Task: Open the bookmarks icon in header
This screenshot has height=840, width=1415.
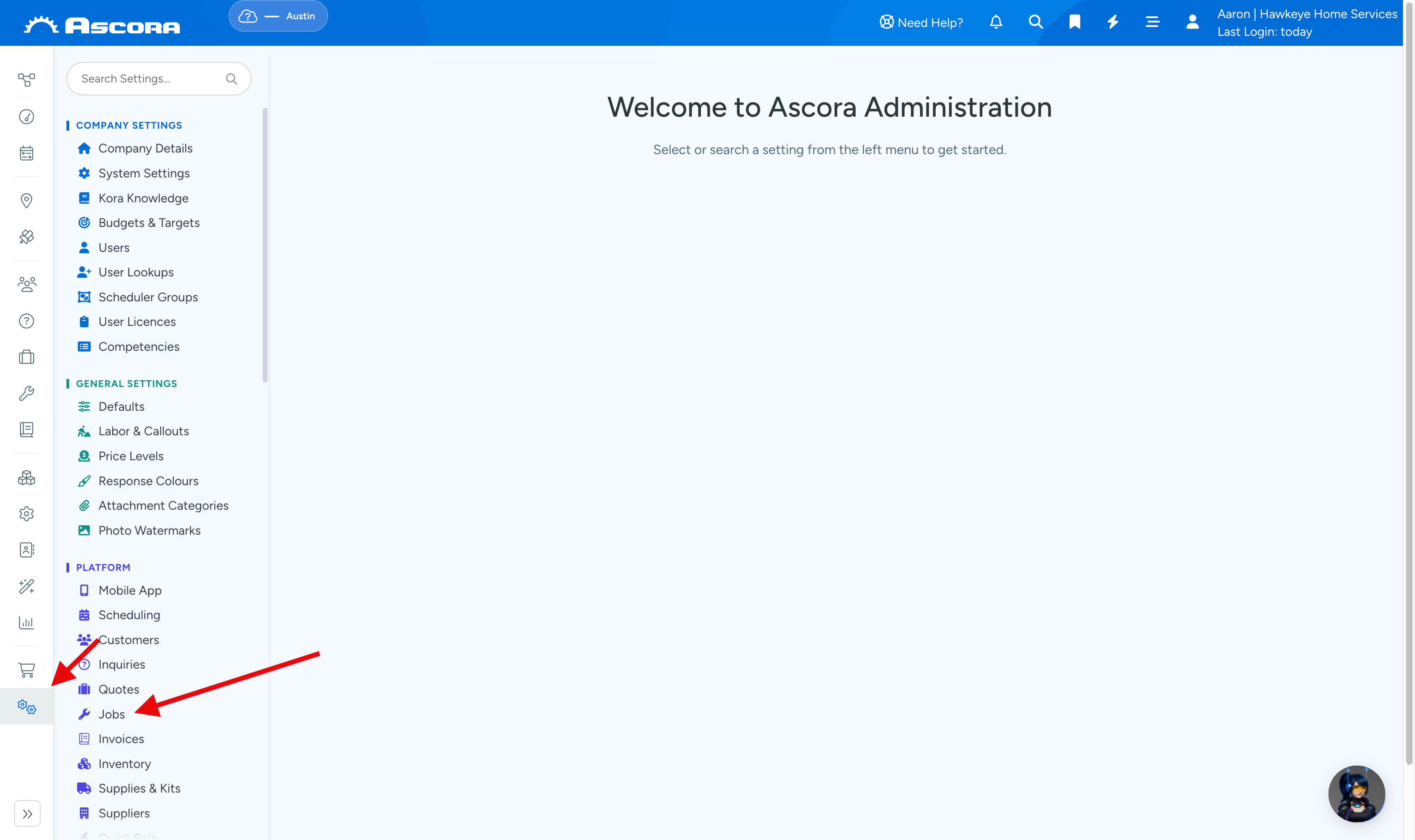Action: pyautogui.click(x=1075, y=22)
